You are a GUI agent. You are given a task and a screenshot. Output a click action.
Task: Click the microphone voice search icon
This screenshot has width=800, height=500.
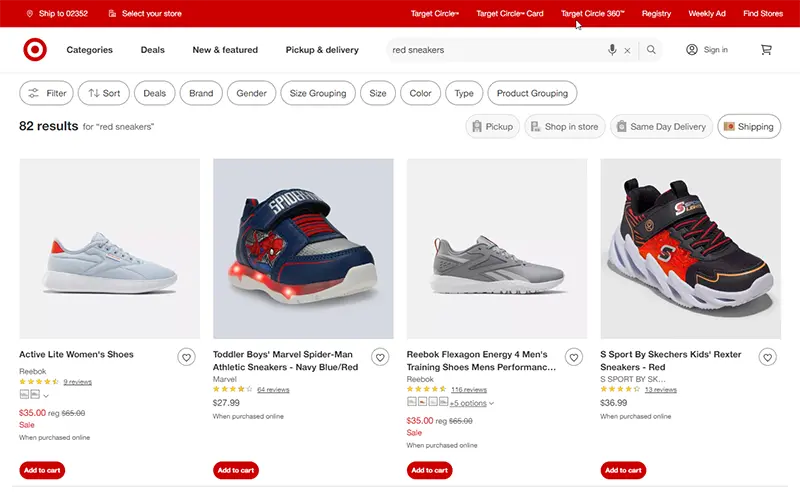612,50
